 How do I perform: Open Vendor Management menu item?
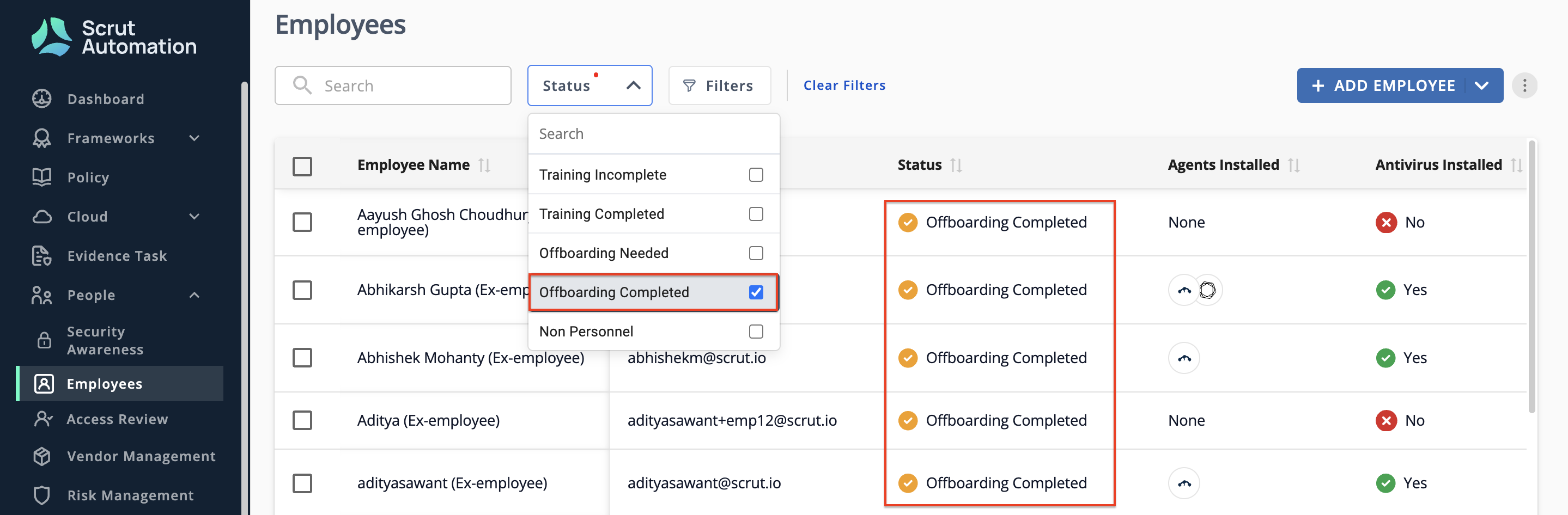click(141, 457)
